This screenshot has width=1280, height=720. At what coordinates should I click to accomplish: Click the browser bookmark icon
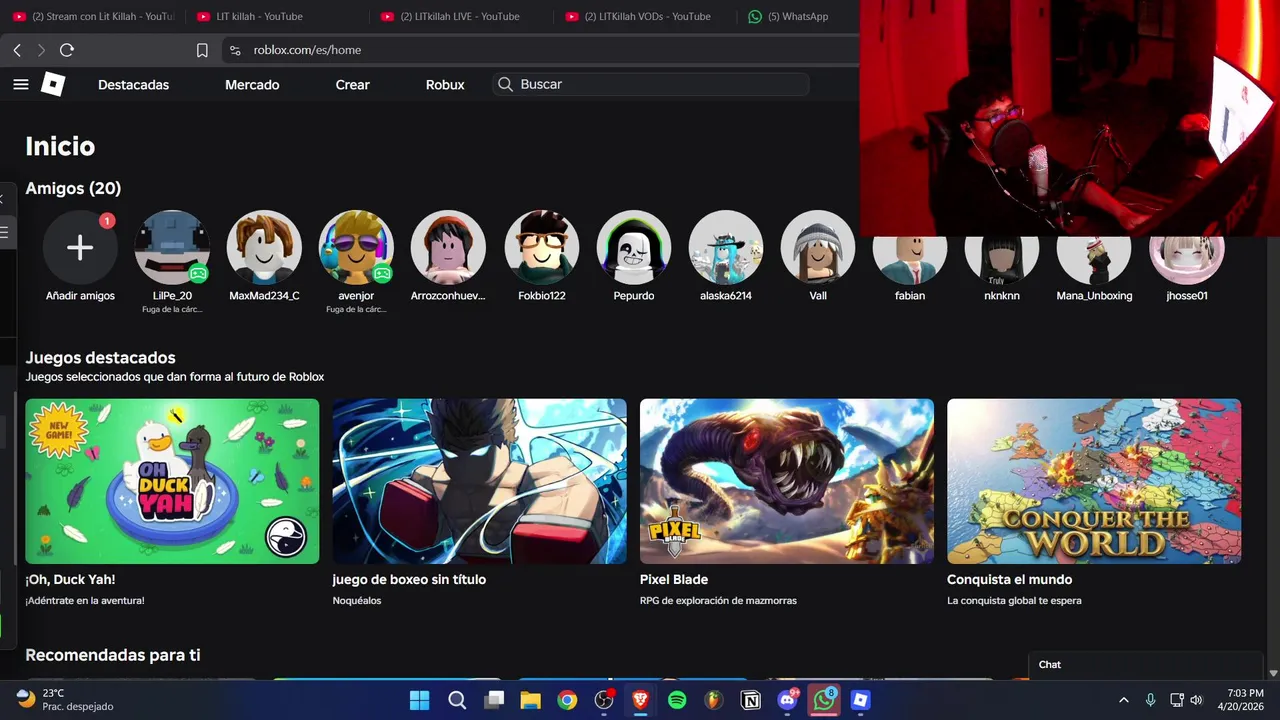pyautogui.click(x=202, y=50)
